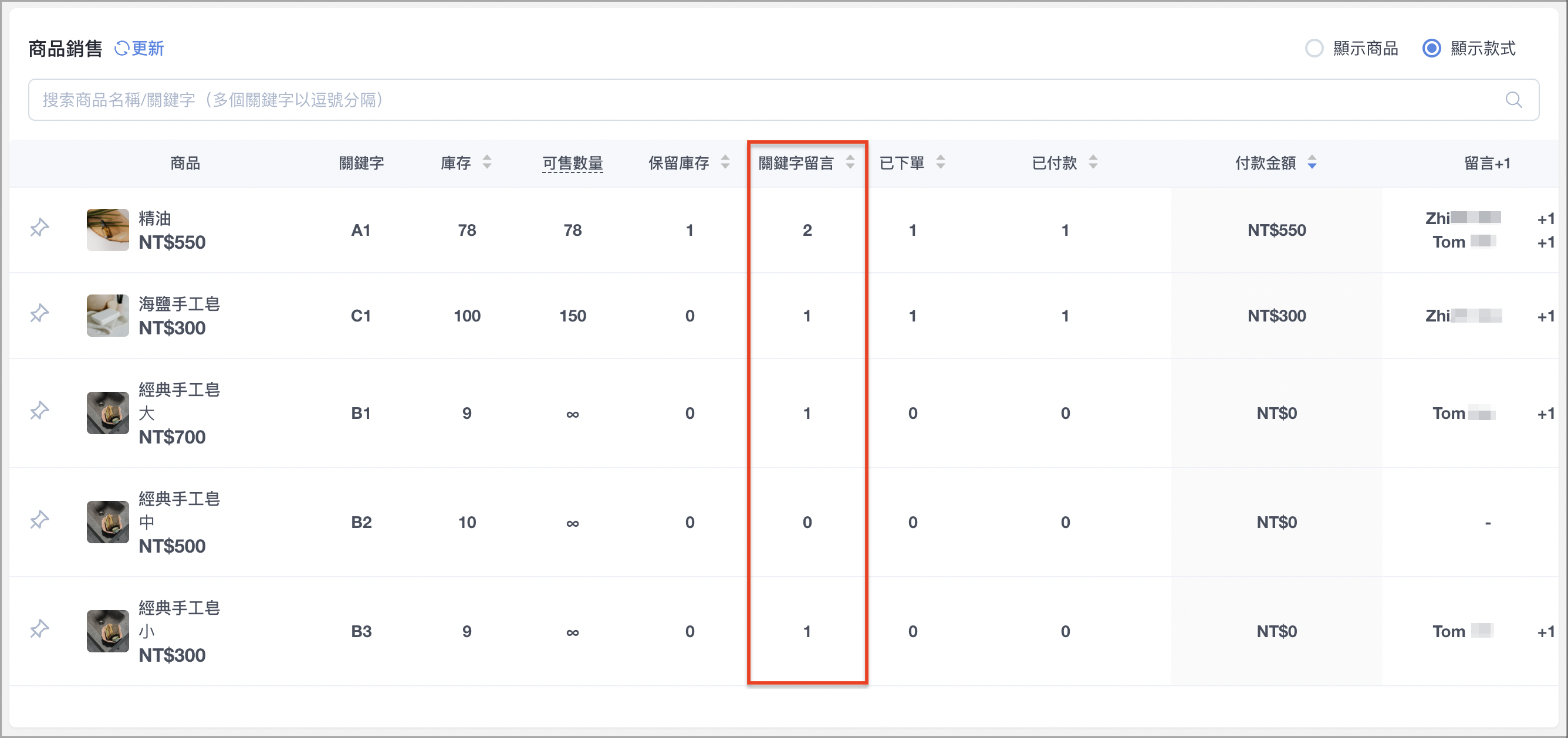
Task: Click the NT$550 payment amount cell
Action: [x=1276, y=231]
